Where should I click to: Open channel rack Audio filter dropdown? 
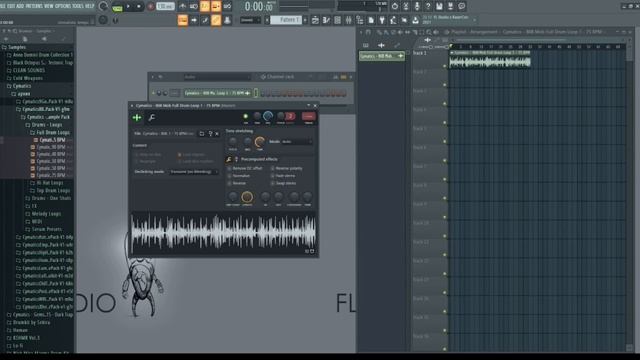[217, 77]
